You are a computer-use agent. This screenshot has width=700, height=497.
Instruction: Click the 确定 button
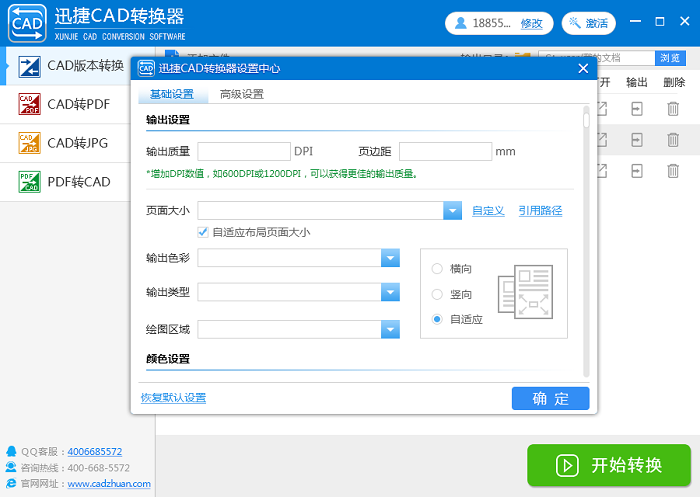tap(550, 398)
